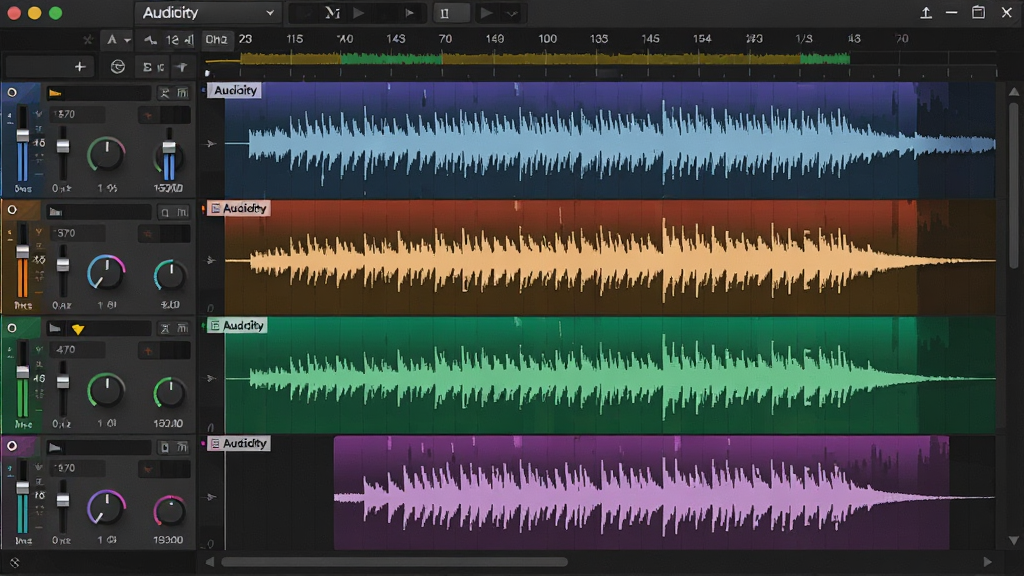This screenshot has width=1024, height=576.
Task: Click the vertical scrollbar's down arrow
Action: click(1014, 541)
